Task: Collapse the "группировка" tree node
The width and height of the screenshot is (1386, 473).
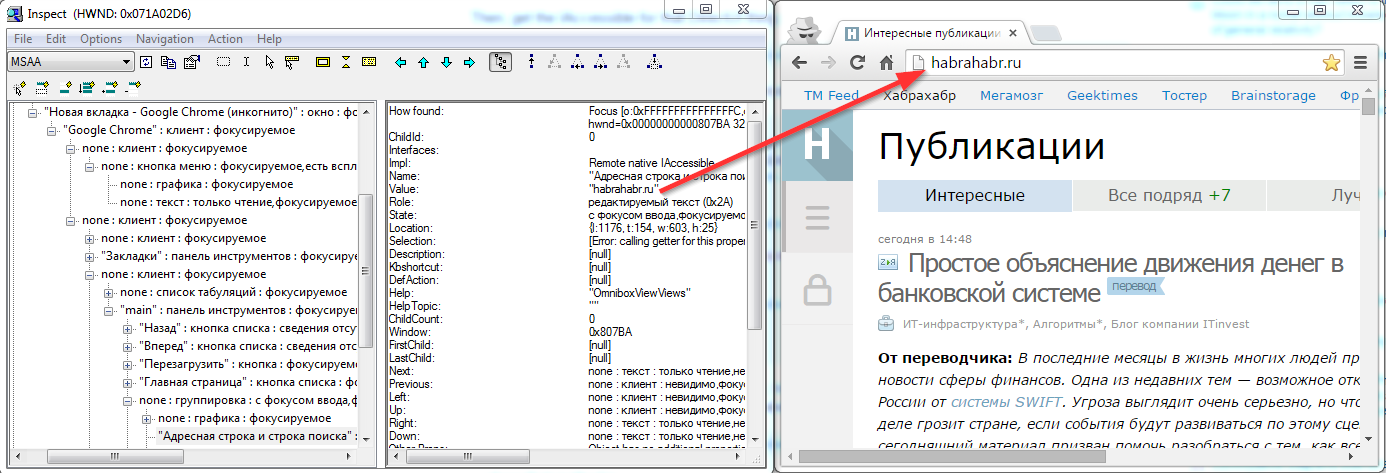Action: pyautogui.click(x=128, y=400)
